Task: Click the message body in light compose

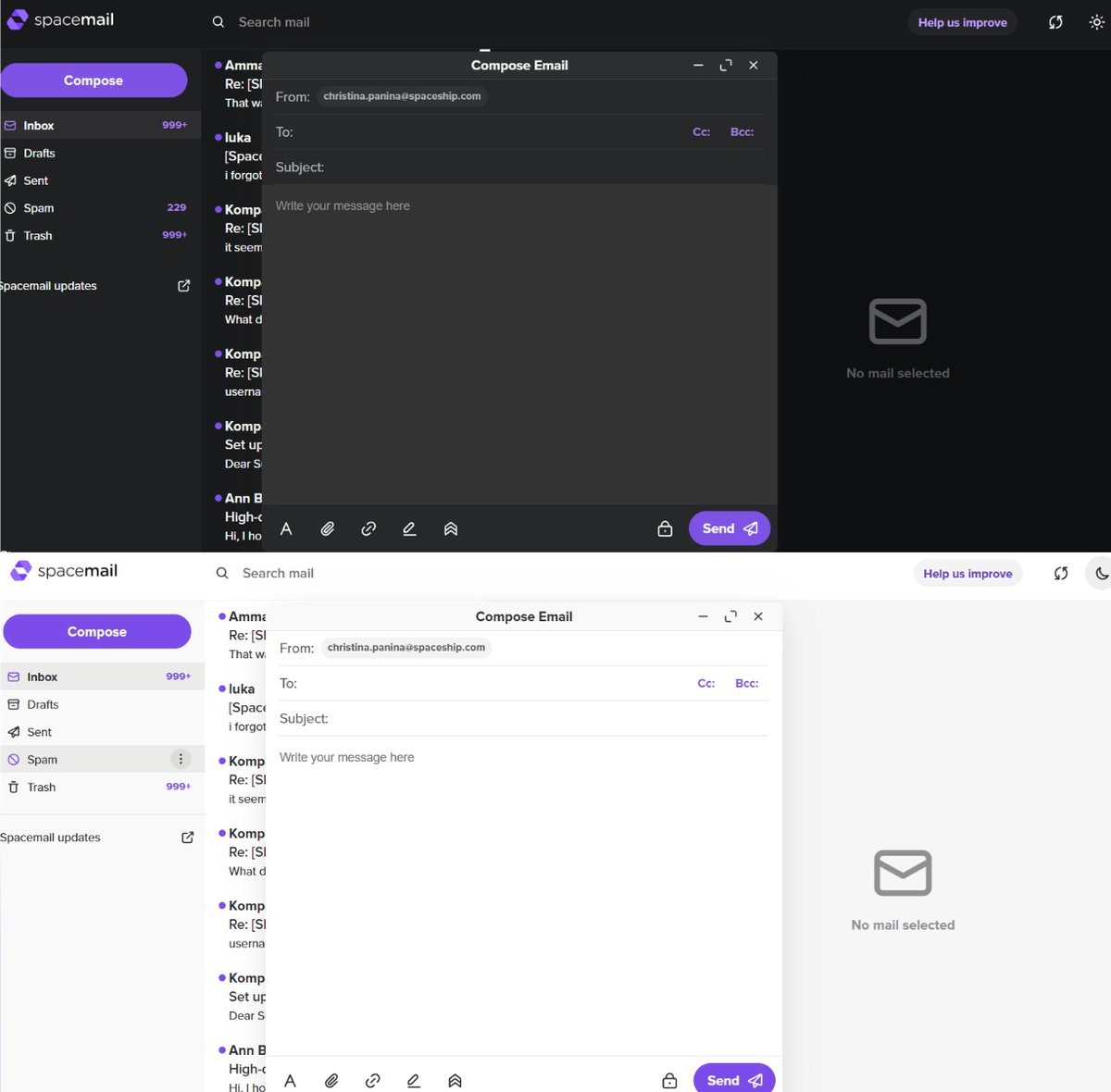Action: 524,896
